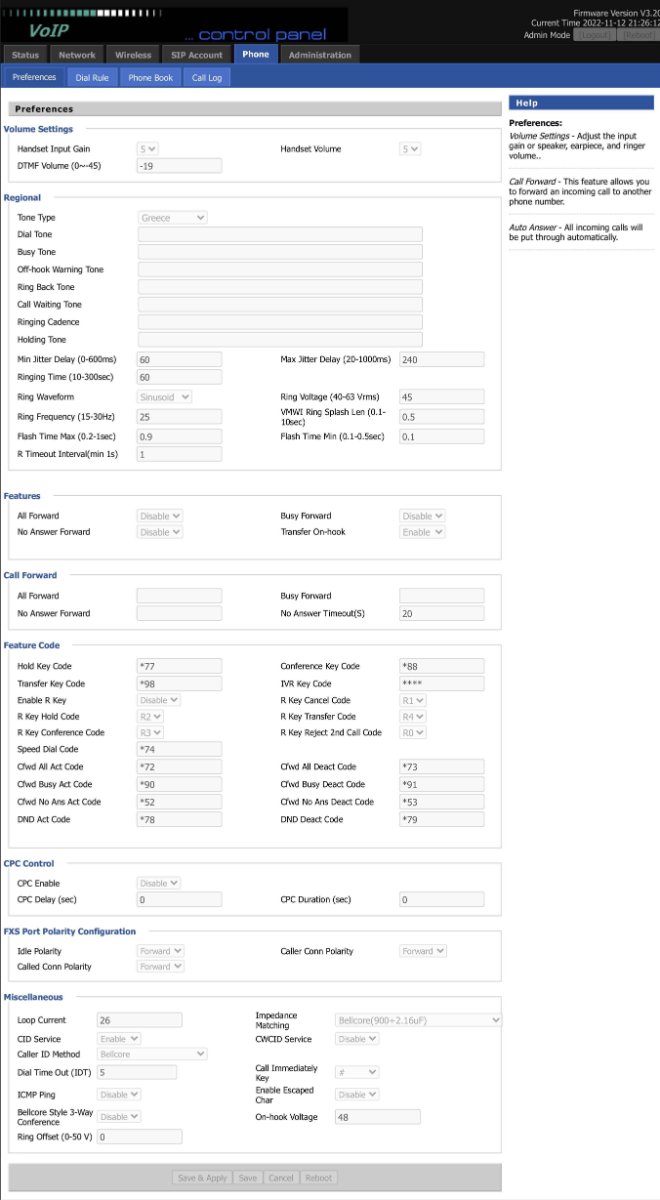Click the Conference Key Code input field
660x1200 pixels.
click(441, 666)
